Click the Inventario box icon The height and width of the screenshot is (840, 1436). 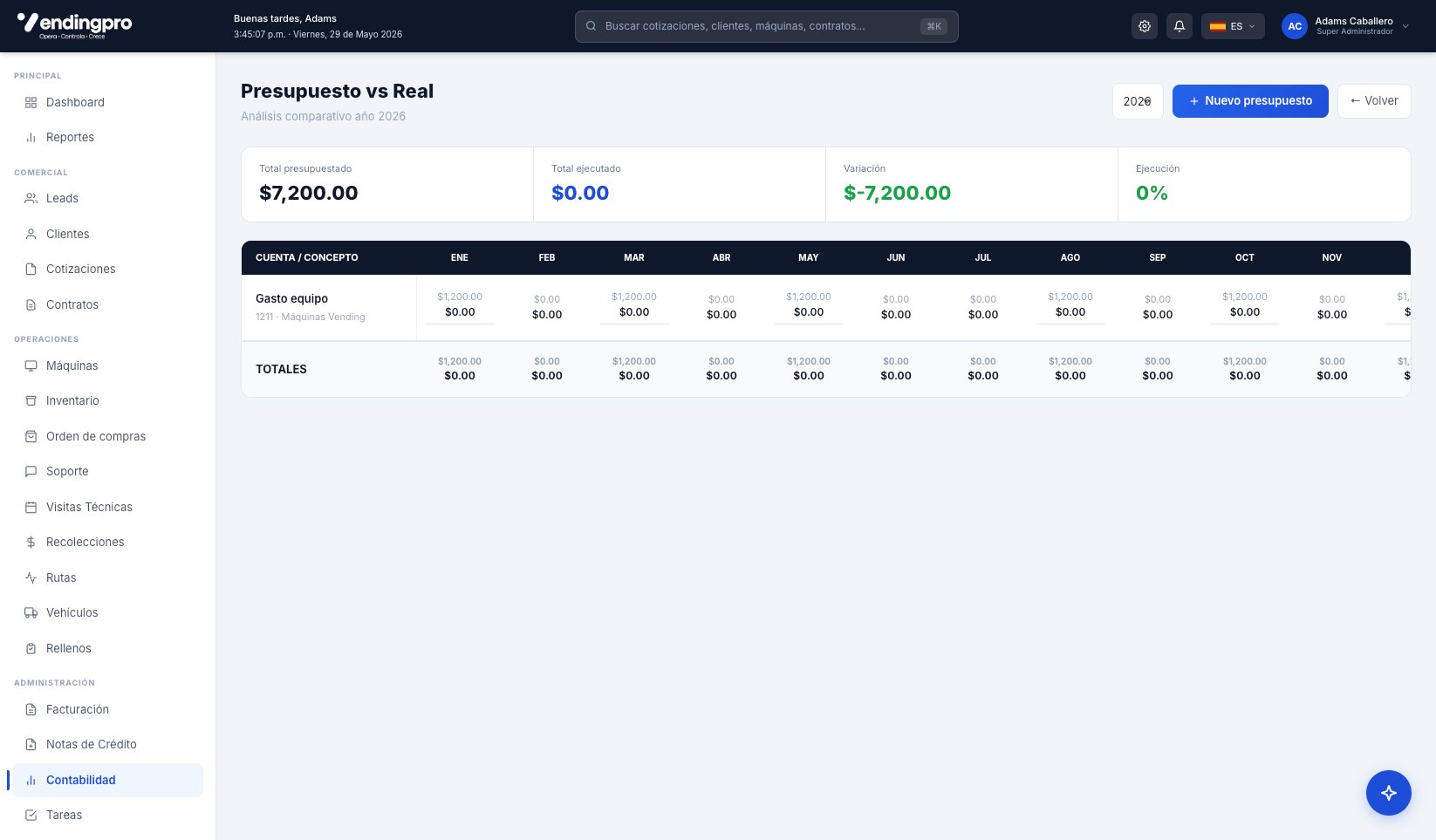31,400
